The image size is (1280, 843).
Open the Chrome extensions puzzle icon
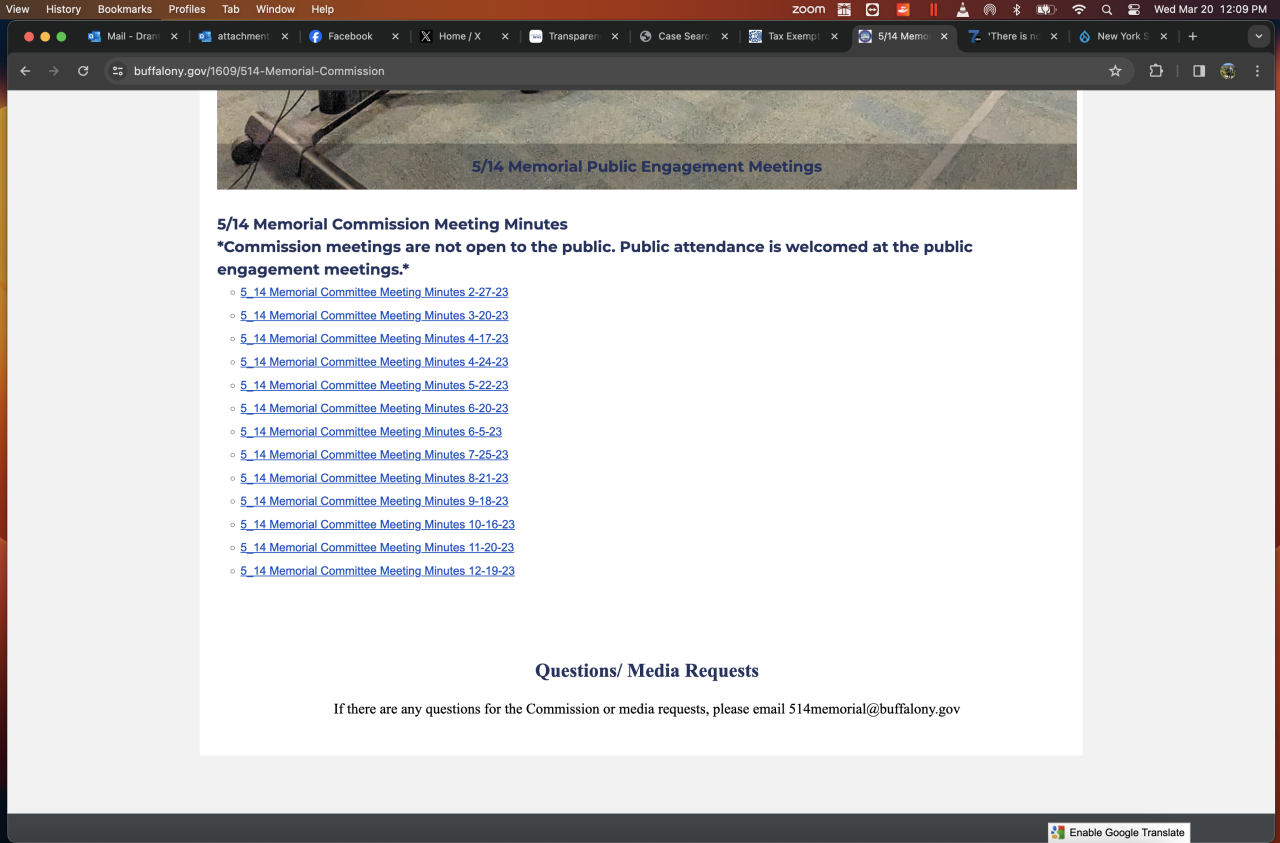click(x=1156, y=71)
